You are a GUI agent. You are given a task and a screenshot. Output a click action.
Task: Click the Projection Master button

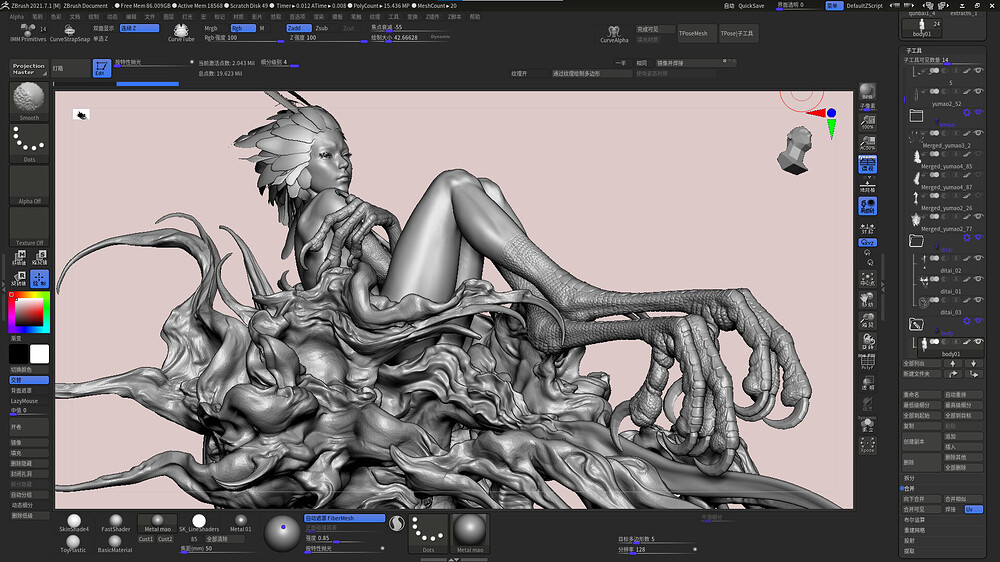(x=29, y=68)
